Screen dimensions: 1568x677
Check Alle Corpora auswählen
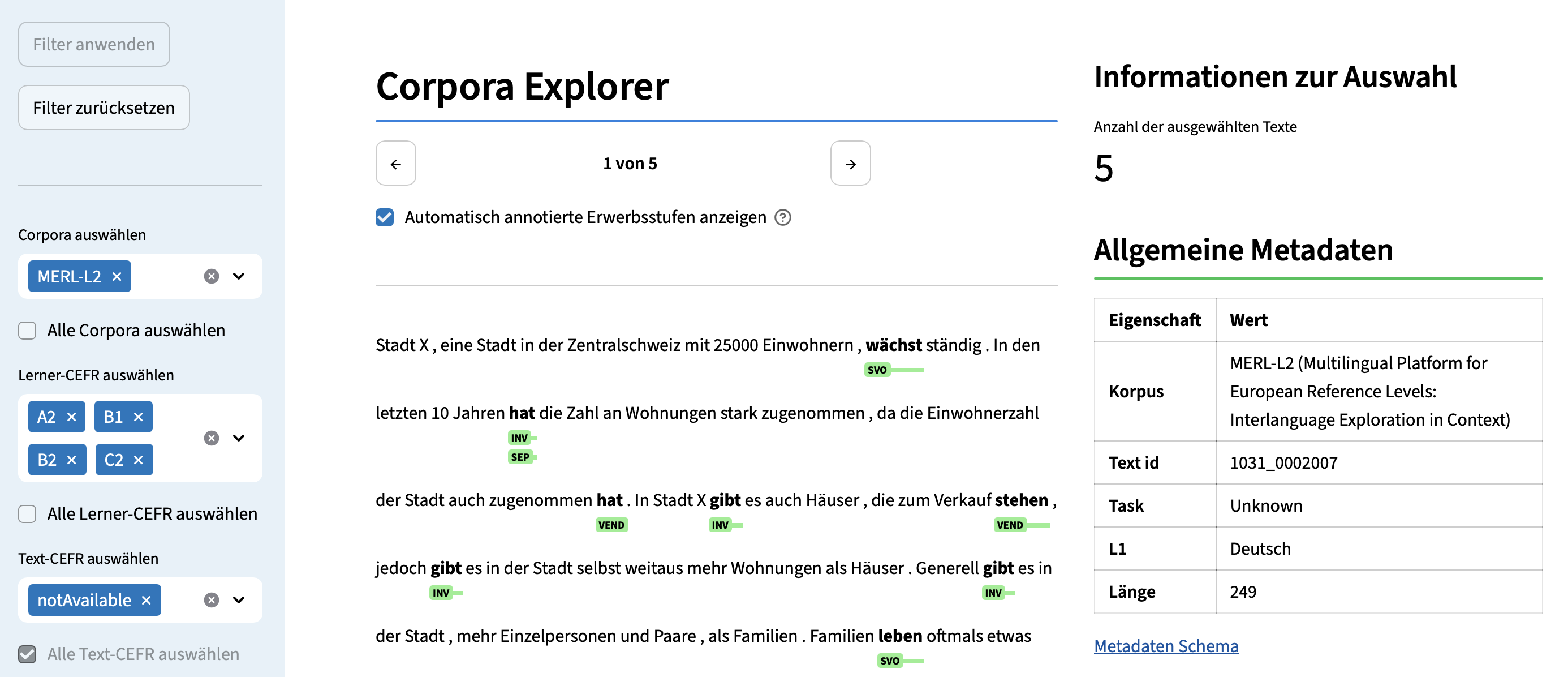point(27,330)
